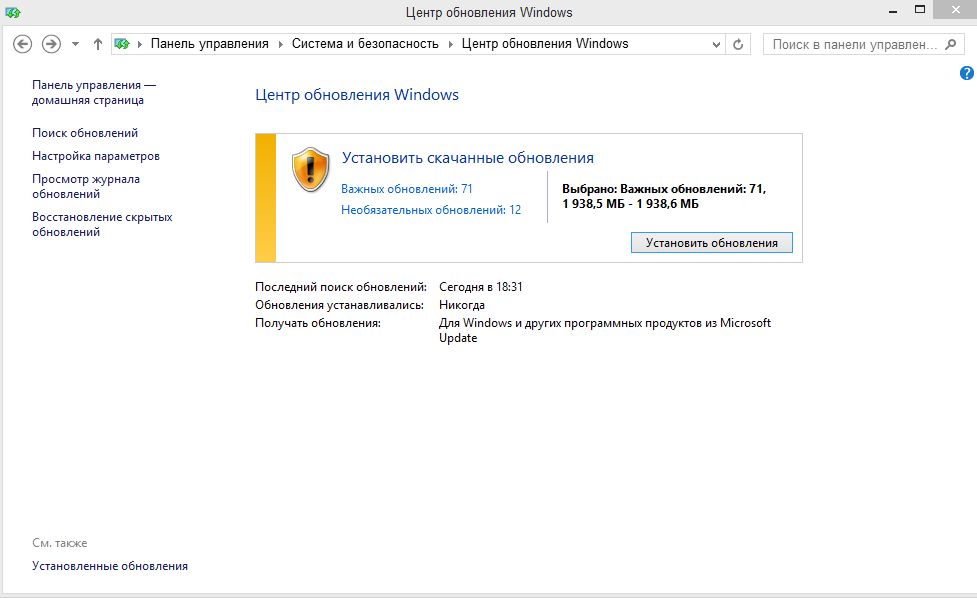Open Система и безопасность breadcrumb
977x598 pixels.
tap(365, 44)
